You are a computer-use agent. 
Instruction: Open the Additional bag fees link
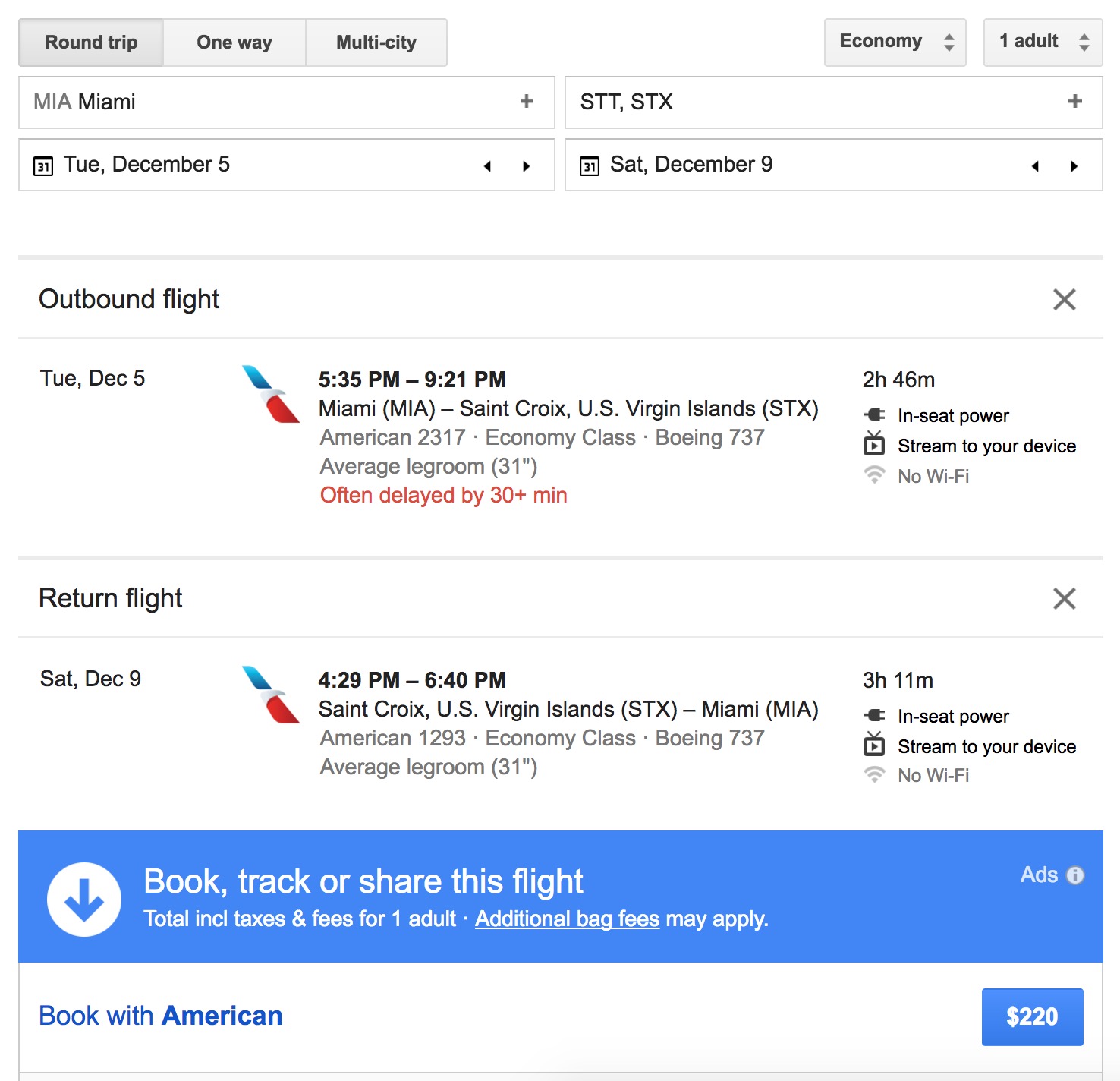click(567, 919)
